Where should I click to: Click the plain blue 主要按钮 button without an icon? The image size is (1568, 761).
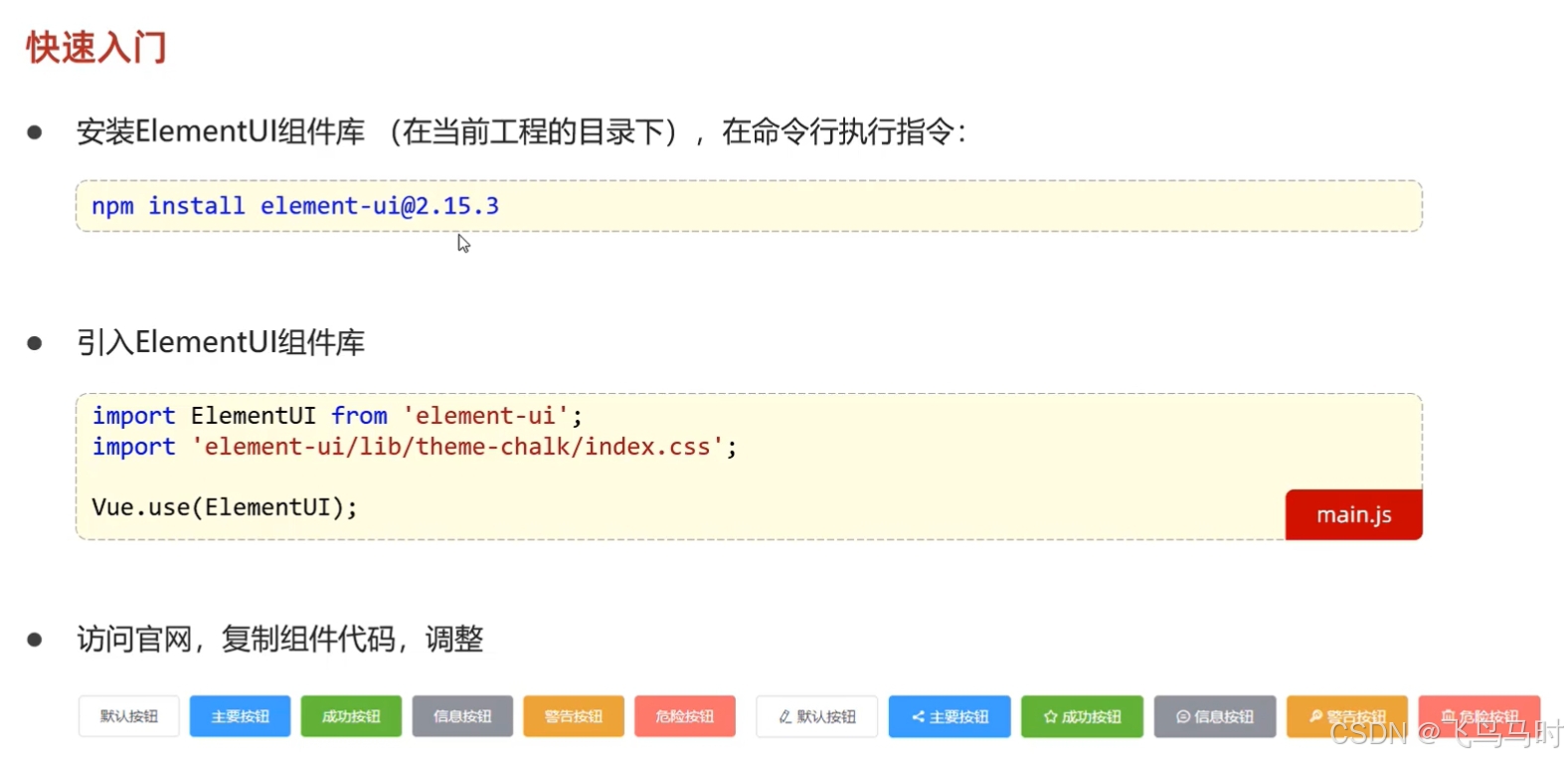point(240,716)
